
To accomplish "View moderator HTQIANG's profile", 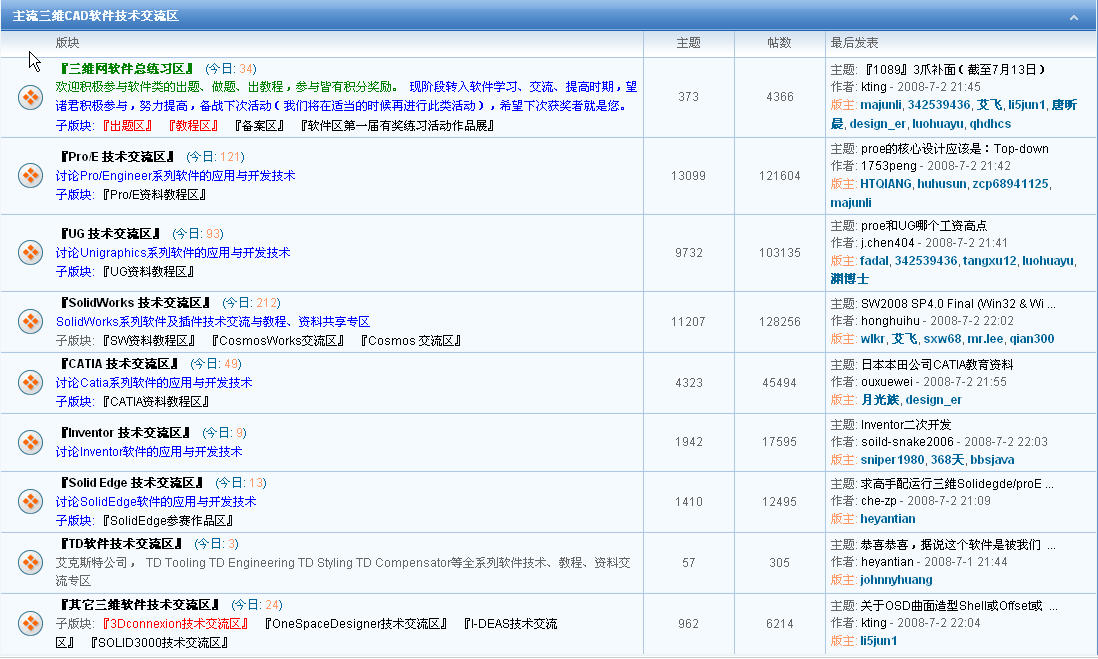I will click(x=886, y=183).
